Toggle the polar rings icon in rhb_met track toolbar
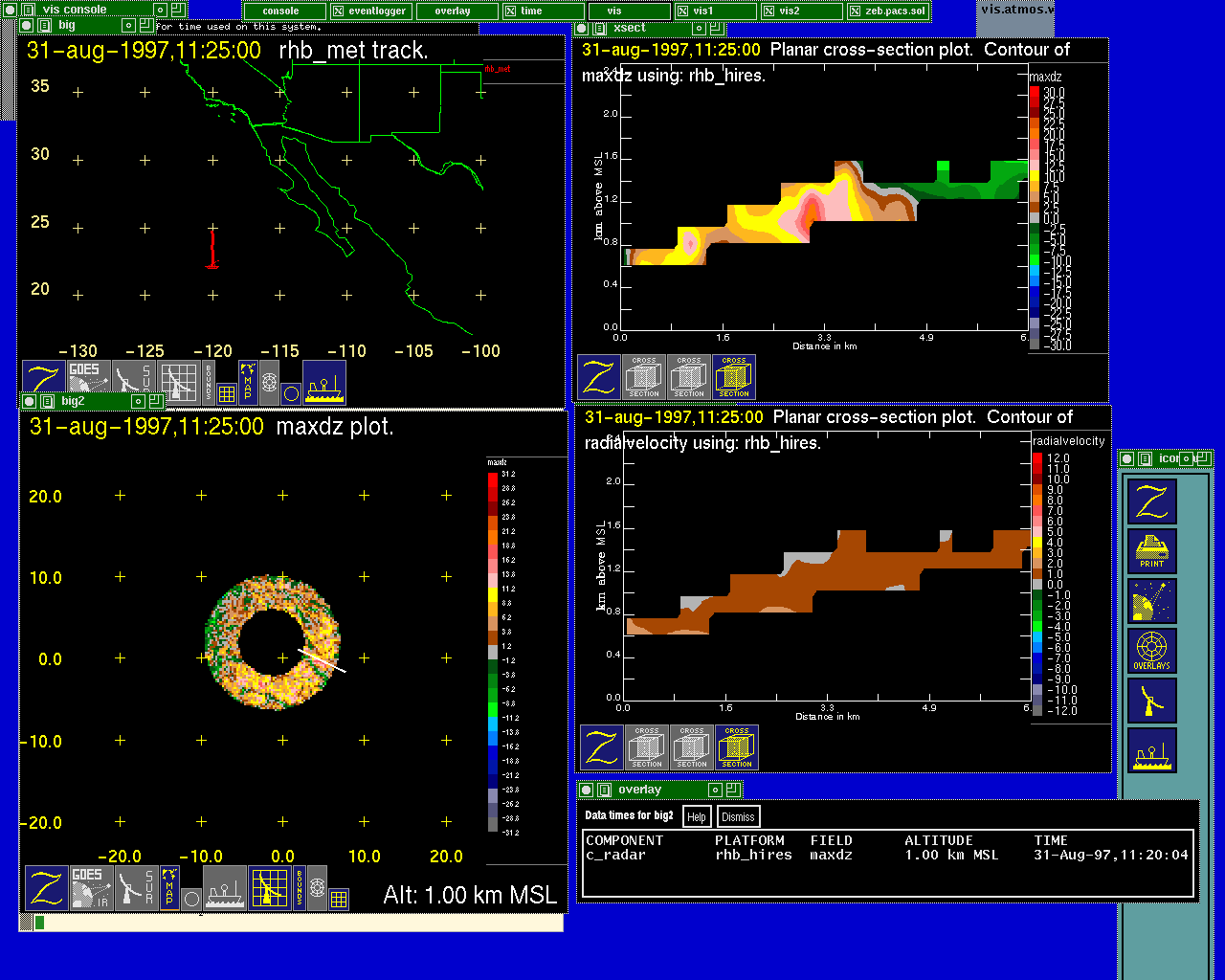Screen dimensions: 1225x980 click(x=269, y=382)
